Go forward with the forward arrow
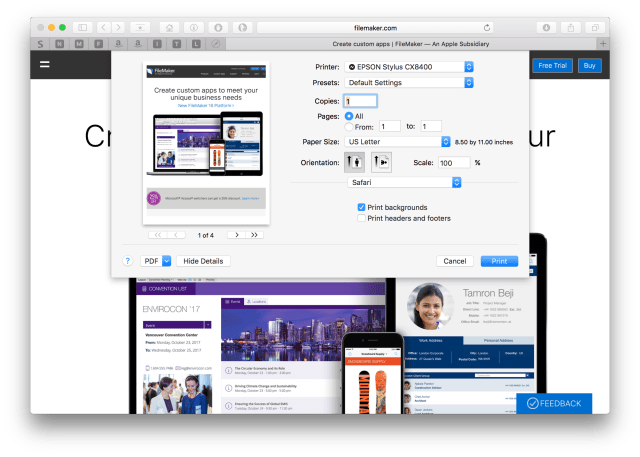640x457 pixels. (118, 27)
